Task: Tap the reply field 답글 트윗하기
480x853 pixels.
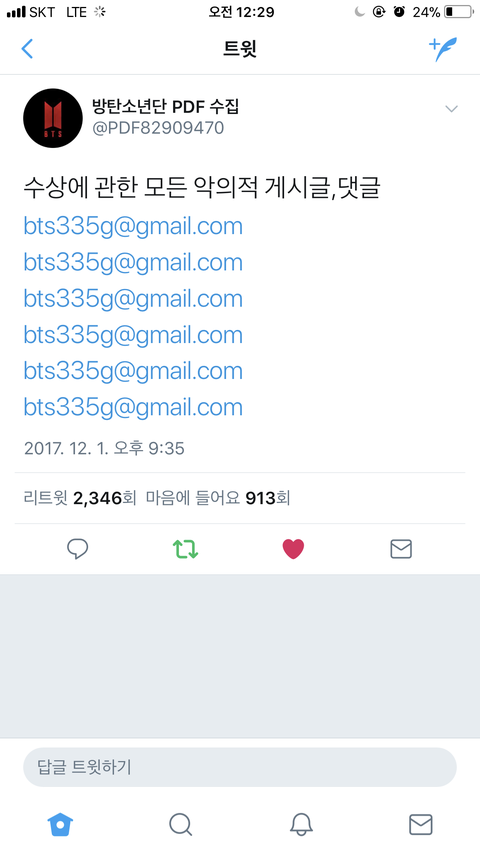Action: click(239, 767)
